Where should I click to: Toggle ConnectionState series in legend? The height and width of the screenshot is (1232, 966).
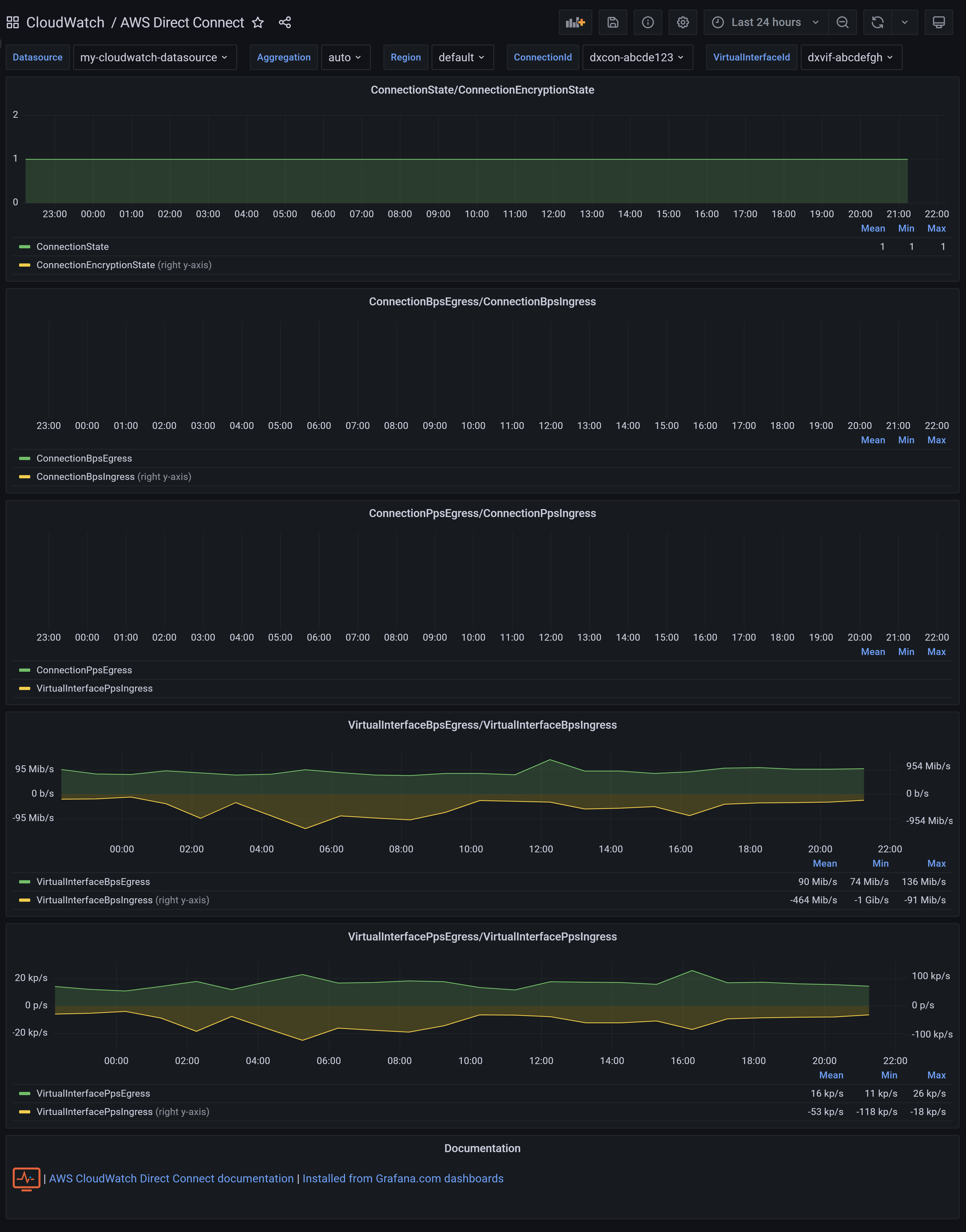coord(72,247)
